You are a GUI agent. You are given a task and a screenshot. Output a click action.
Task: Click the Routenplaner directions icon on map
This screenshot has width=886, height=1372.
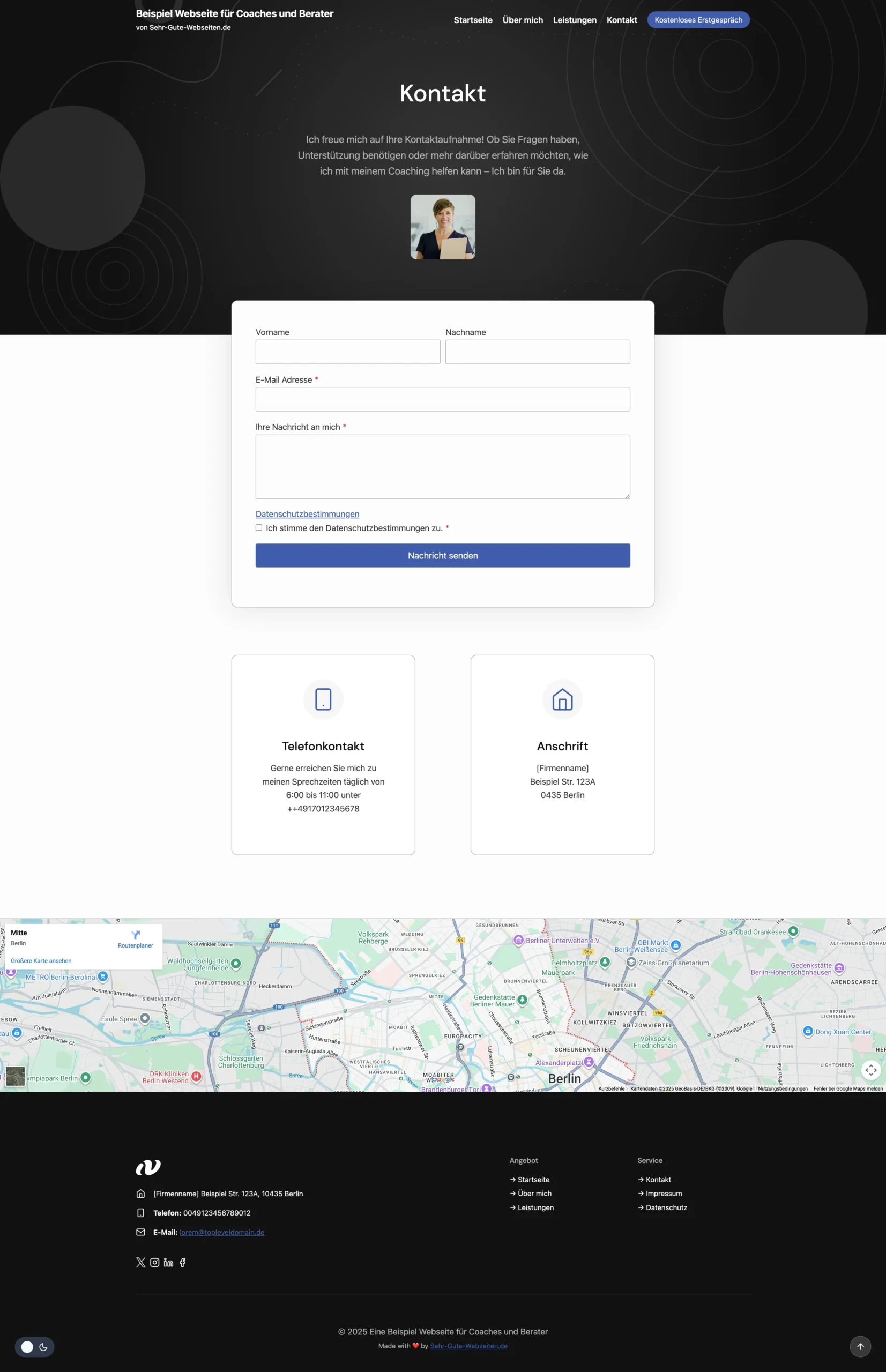135,935
